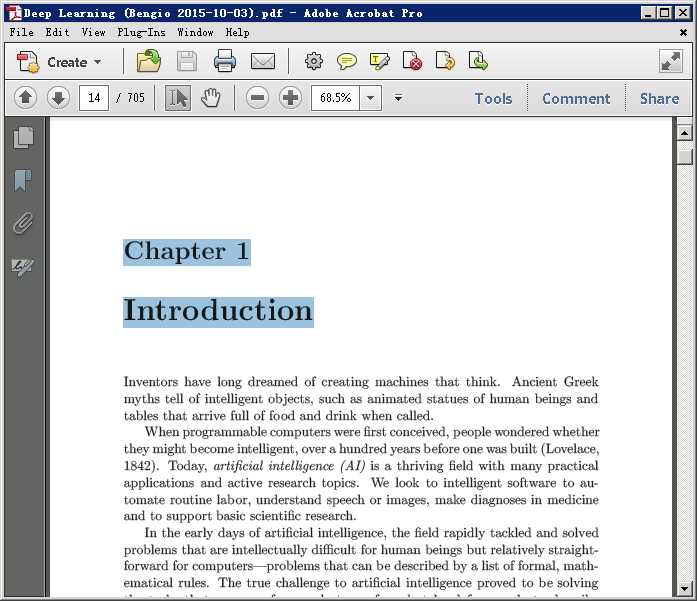Open the zoom percentage dropdown
697x601 pixels.
tap(371, 98)
